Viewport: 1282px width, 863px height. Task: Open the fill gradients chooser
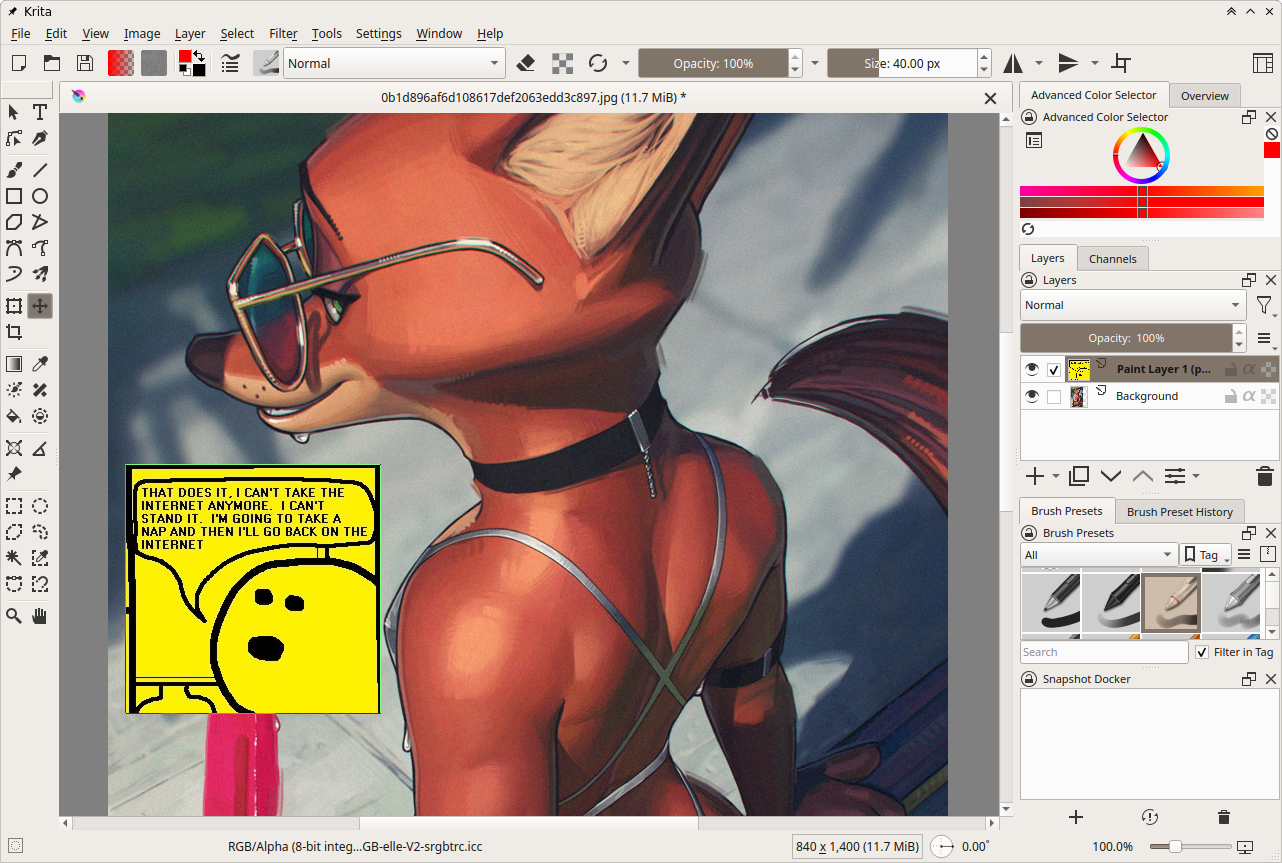121,63
